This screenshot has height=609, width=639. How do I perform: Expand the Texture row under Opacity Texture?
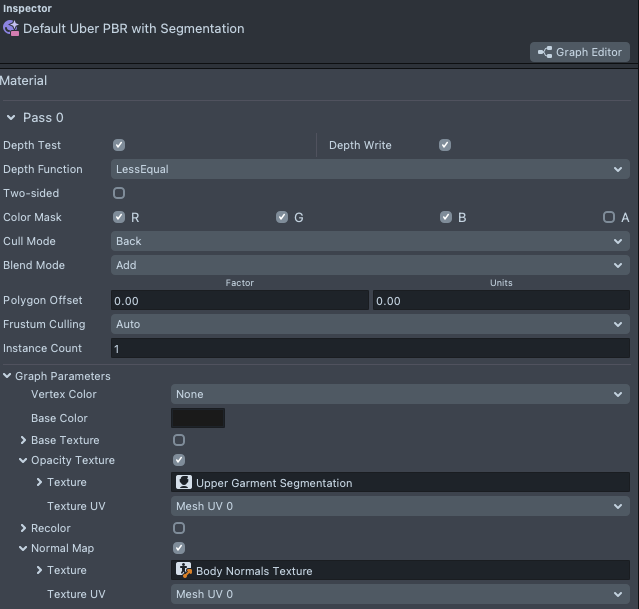pyautogui.click(x=39, y=482)
